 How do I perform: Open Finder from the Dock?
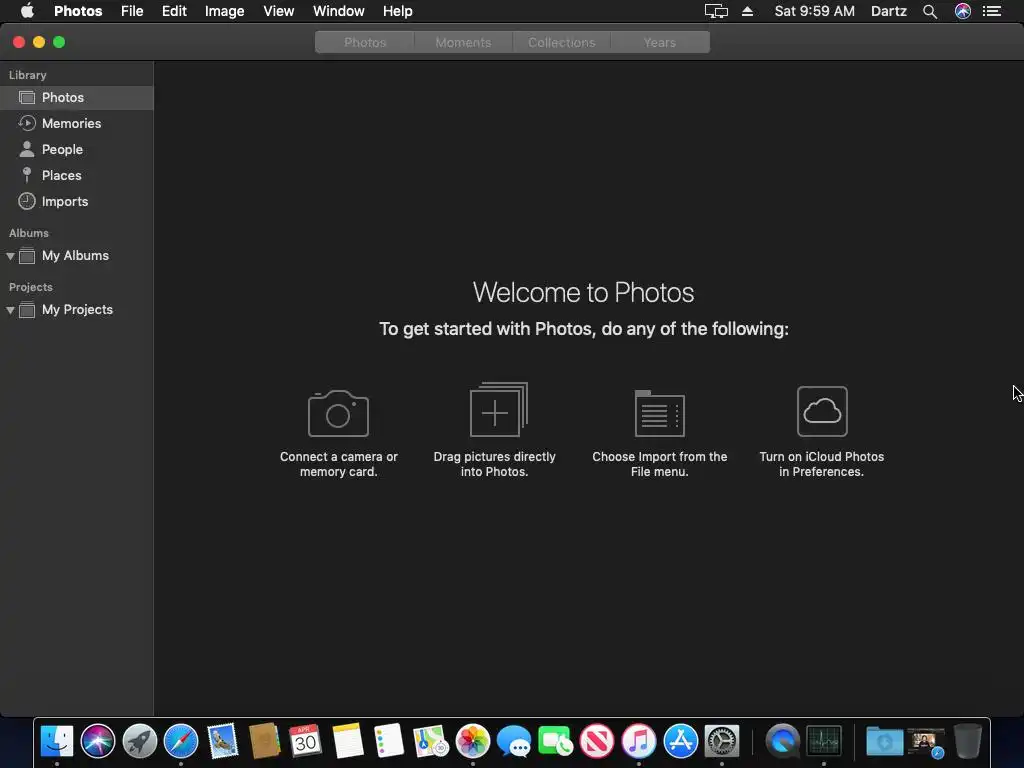tap(57, 741)
